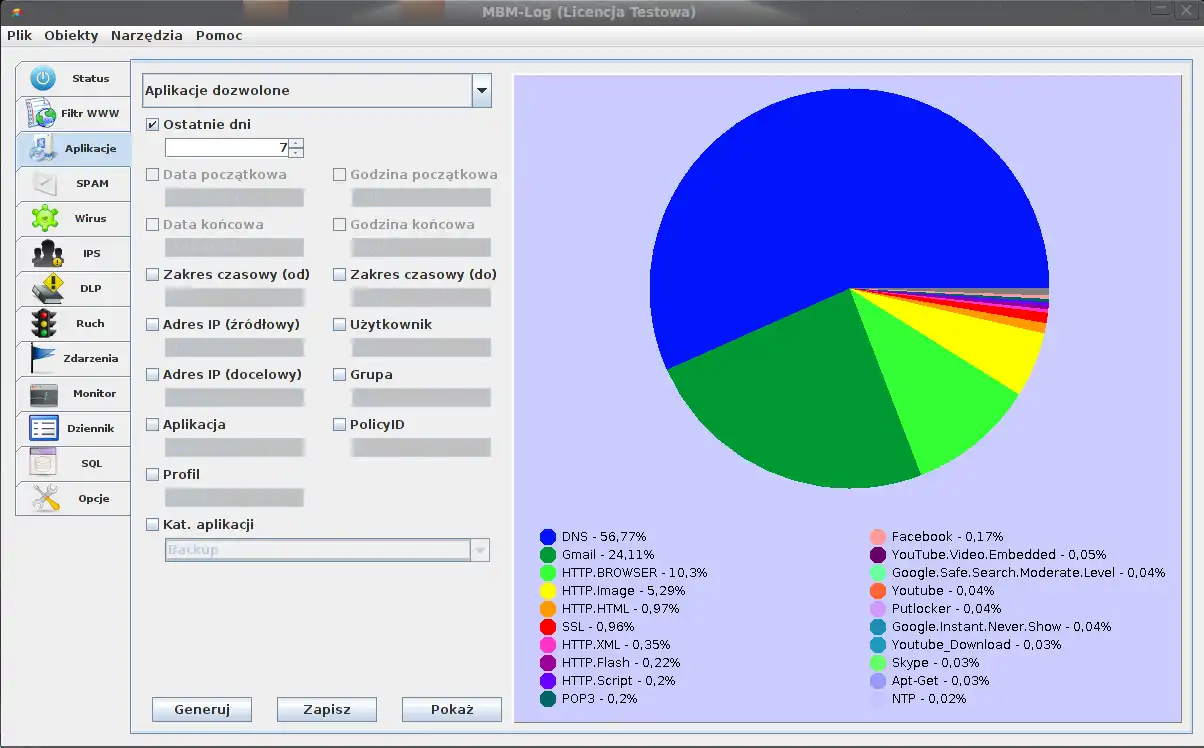Open the SQL database icon

(x=43, y=463)
